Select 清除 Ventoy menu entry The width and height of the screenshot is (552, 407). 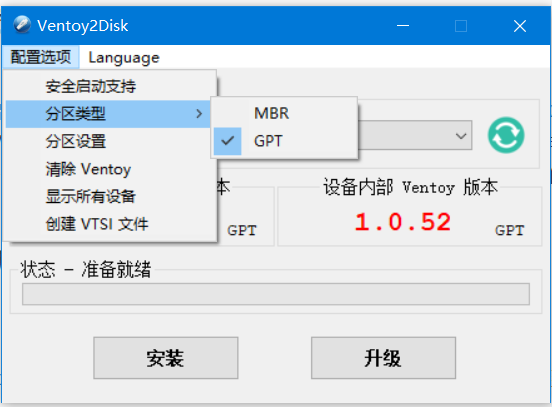[111, 169]
